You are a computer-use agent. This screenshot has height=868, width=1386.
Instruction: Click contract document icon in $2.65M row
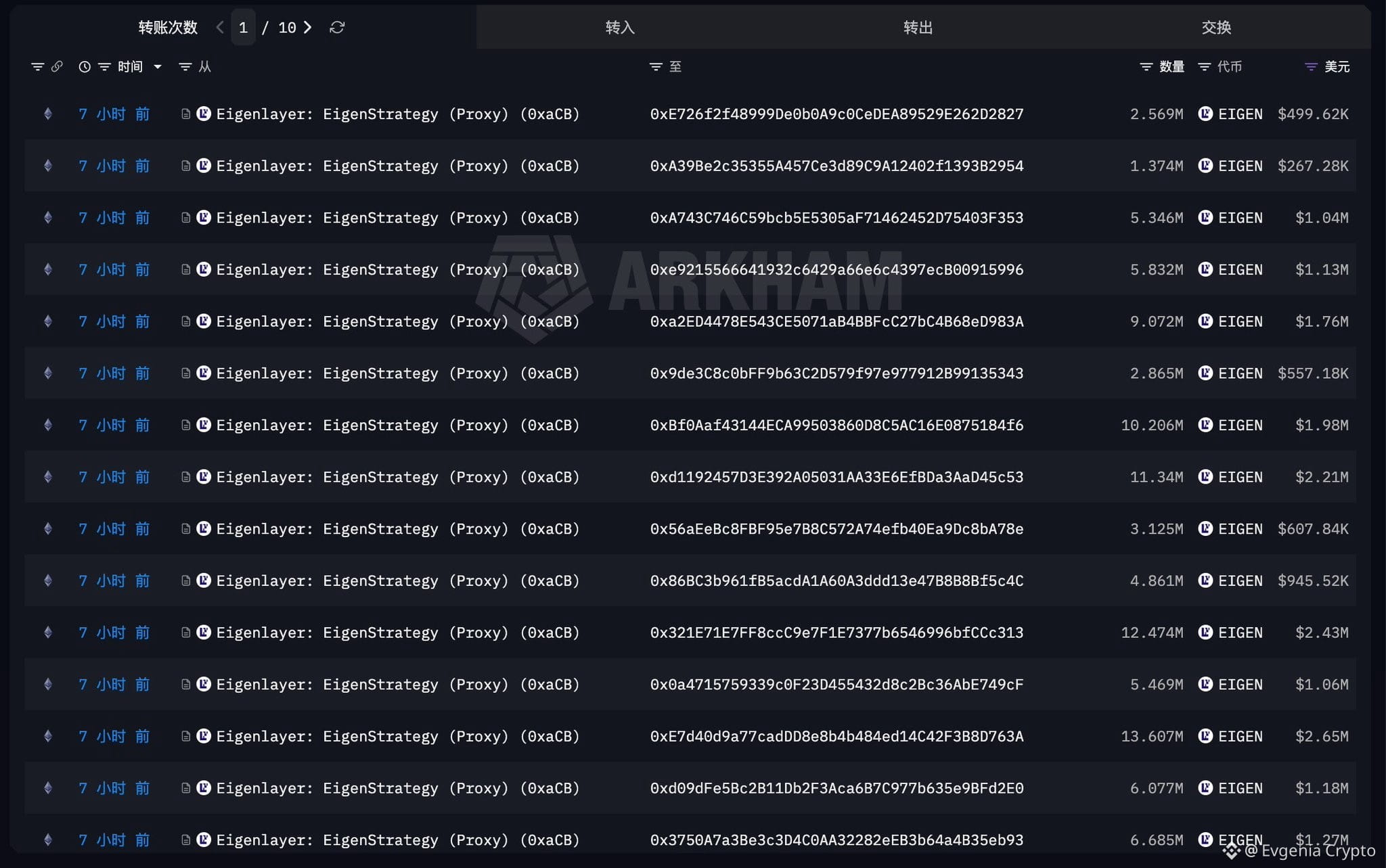point(185,736)
